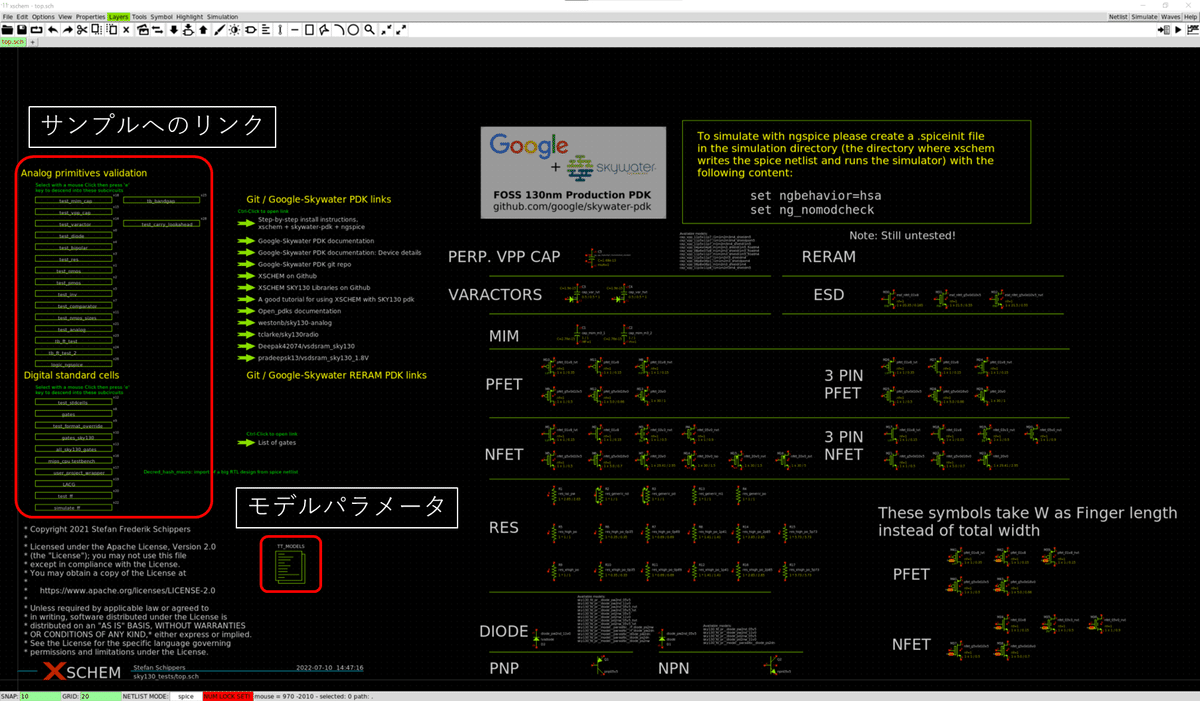The height and width of the screenshot is (701, 1200).
Task: Click the down-arrow descend schematic icon
Action: 174,30
